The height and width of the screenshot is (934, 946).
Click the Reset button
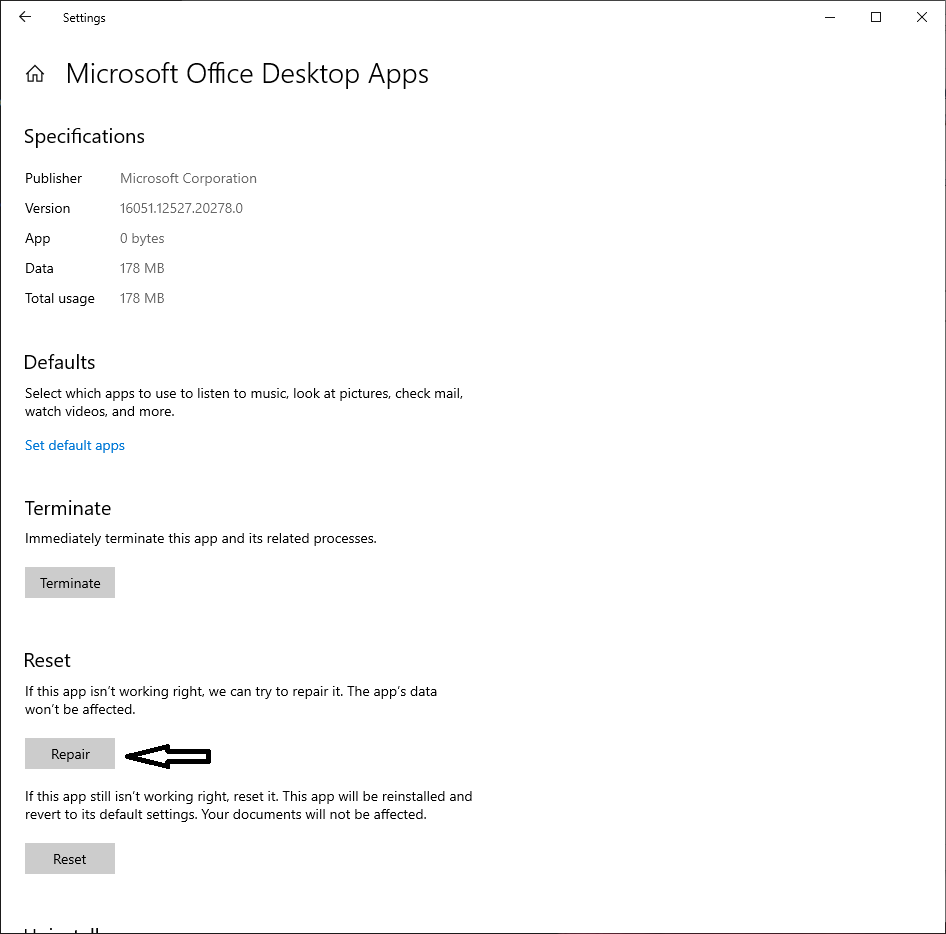coord(70,859)
